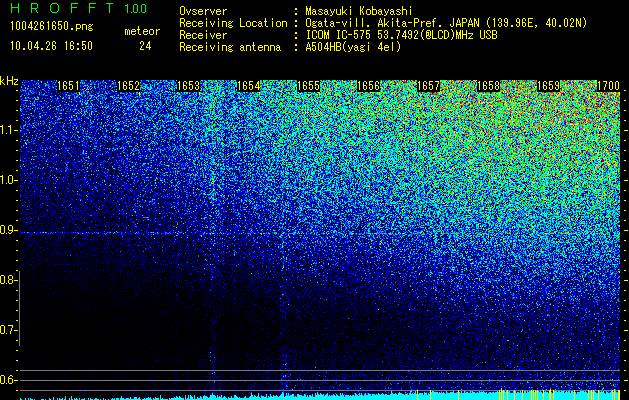Click the Receiving Location label
This screenshot has height=400, width=629.
click(x=233, y=23)
